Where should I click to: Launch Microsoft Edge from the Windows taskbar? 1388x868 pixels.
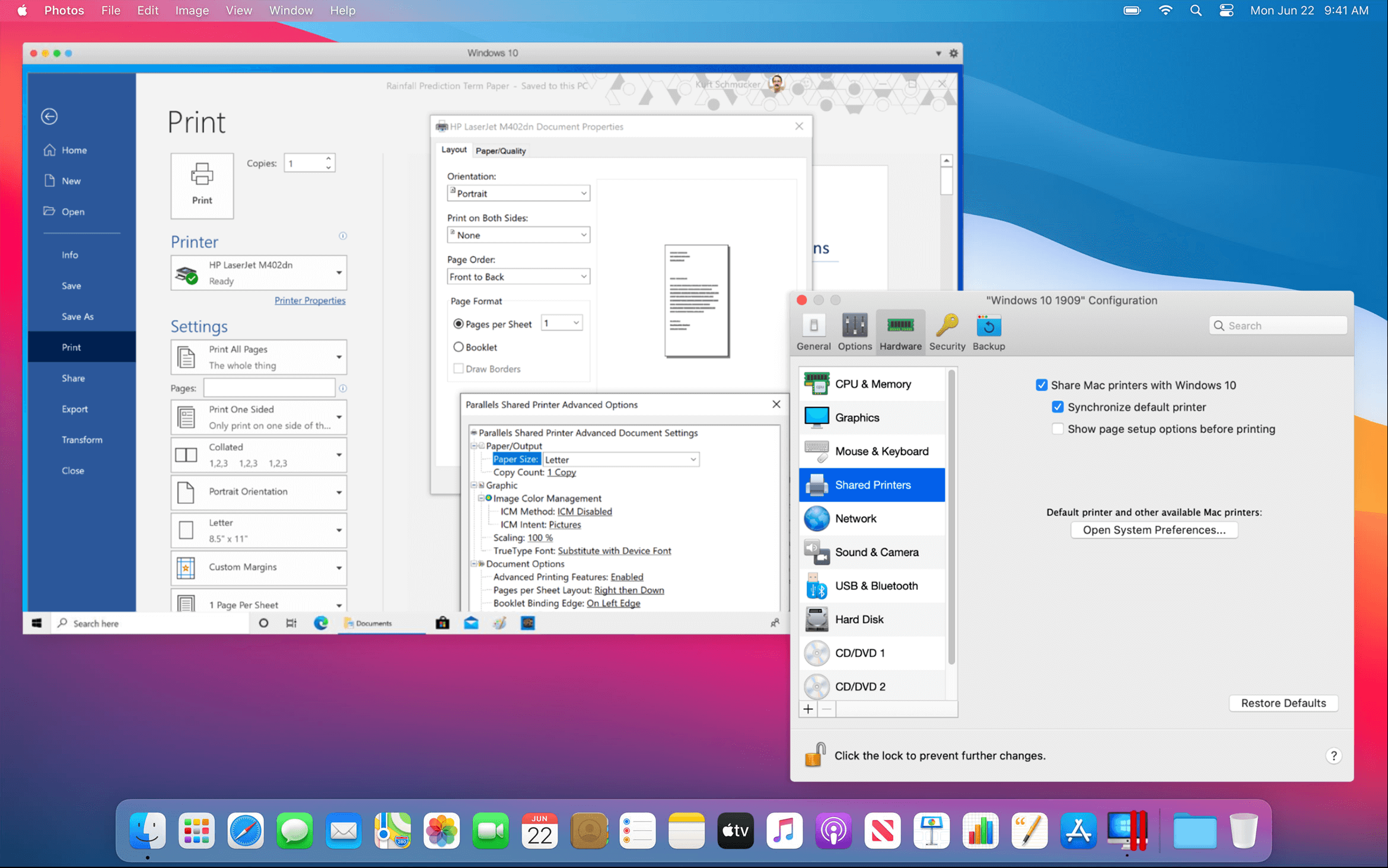pos(321,623)
